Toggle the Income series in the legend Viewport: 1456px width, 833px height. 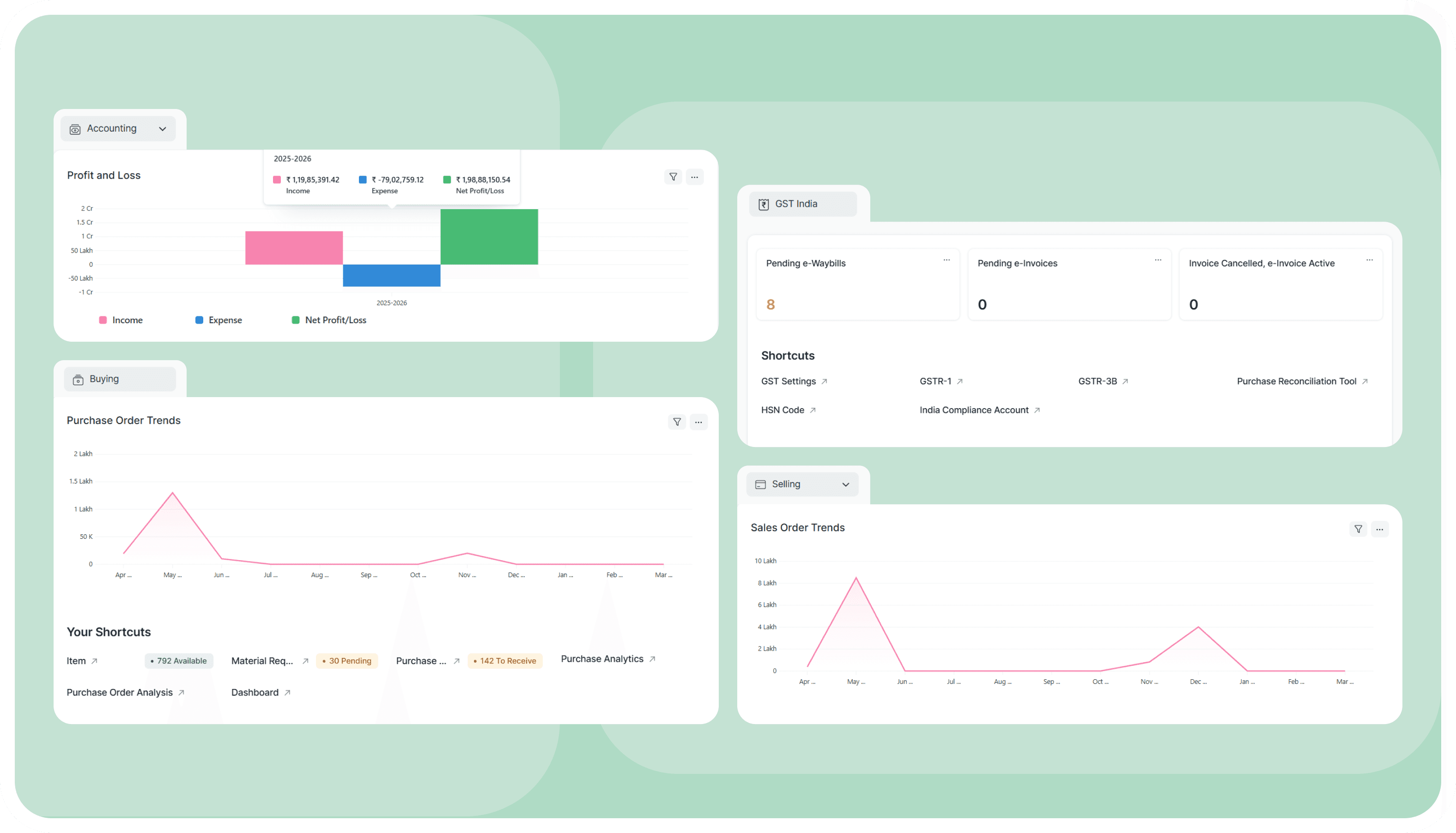121,320
